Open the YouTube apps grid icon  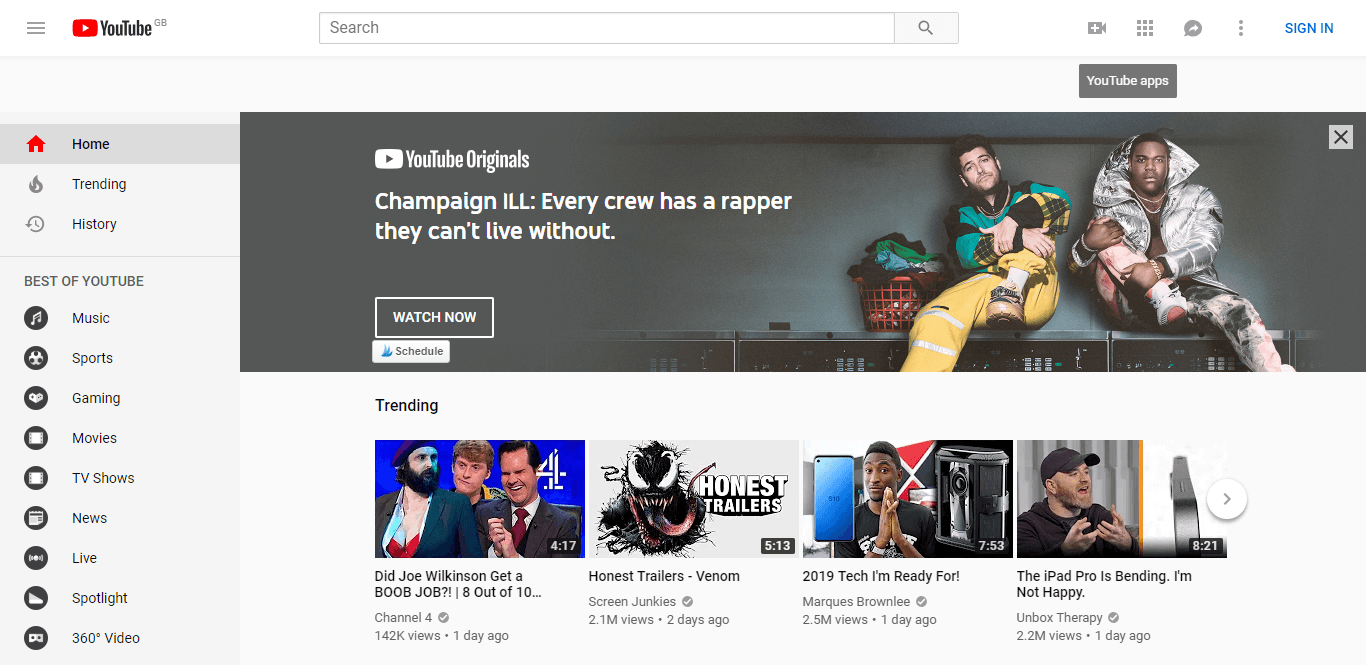pos(1145,28)
